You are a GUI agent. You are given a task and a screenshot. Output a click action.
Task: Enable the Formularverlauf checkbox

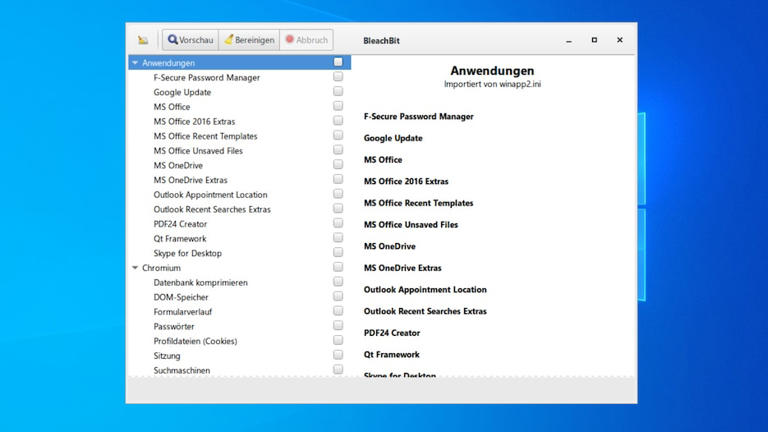pos(338,312)
